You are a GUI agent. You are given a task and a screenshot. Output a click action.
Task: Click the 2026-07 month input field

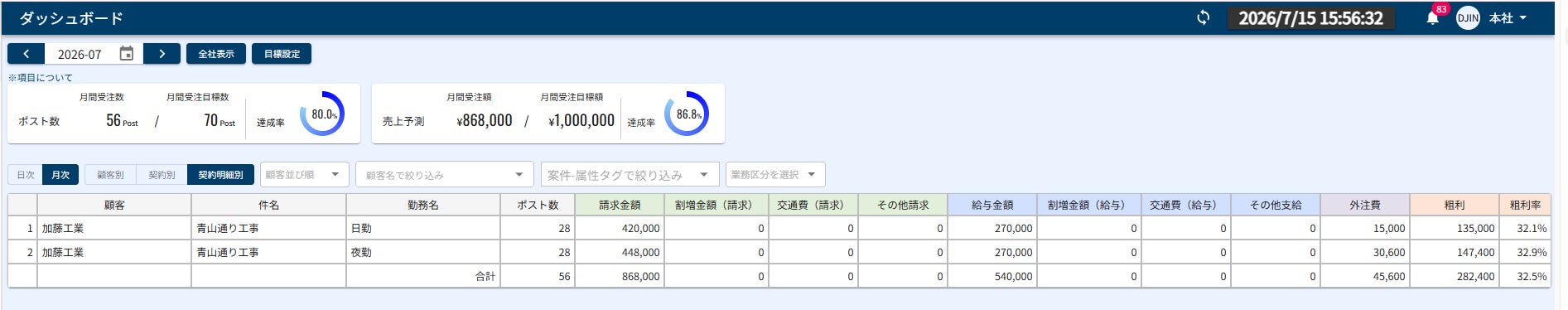tap(80, 54)
